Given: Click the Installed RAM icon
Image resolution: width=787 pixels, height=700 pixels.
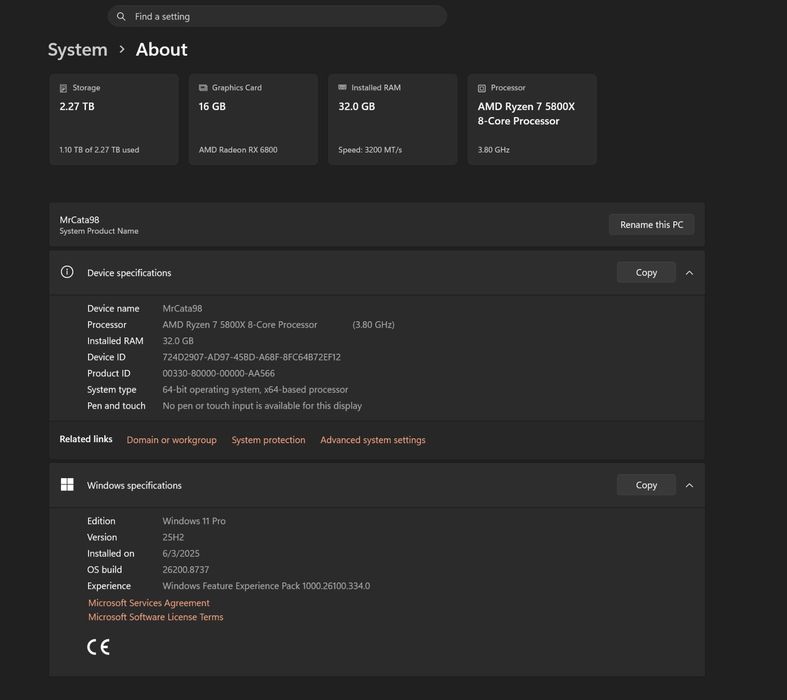Looking at the screenshot, I should [x=342, y=87].
